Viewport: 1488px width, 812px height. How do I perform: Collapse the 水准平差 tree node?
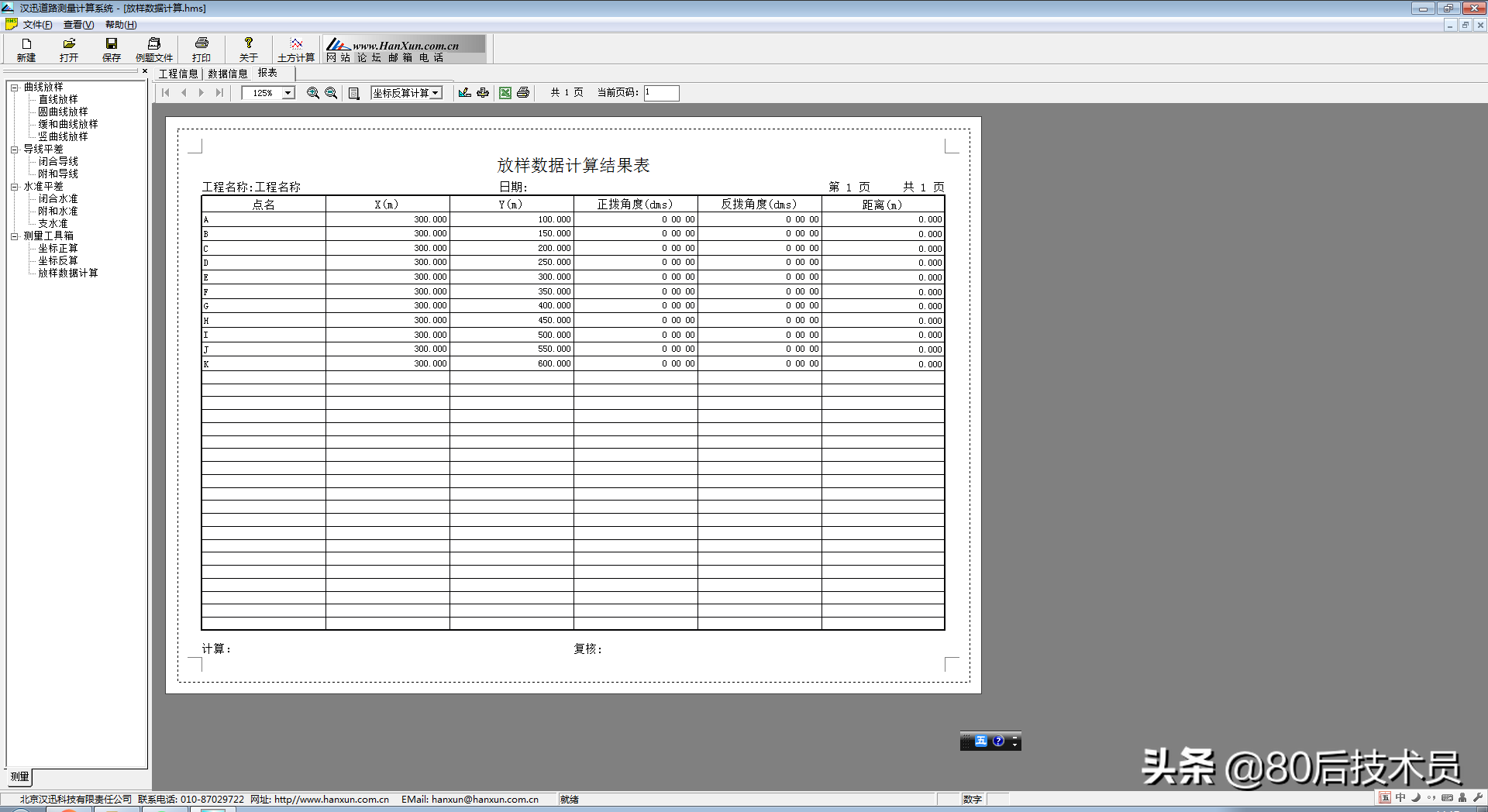click(x=14, y=187)
